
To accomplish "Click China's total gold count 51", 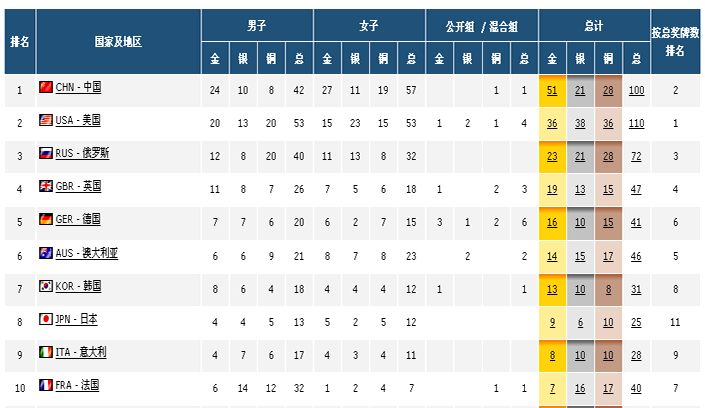I will coord(552,91).
